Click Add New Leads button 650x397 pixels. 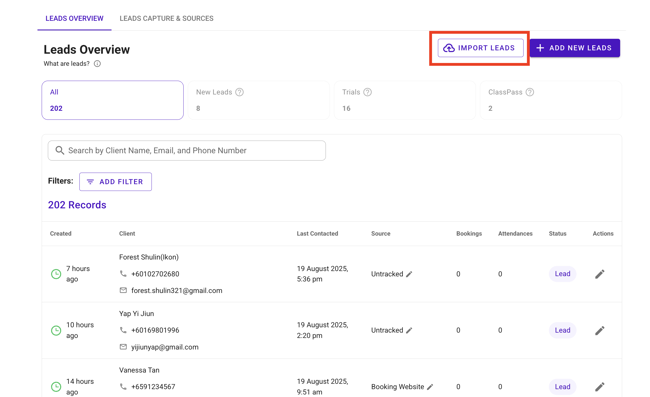(575, 48)
